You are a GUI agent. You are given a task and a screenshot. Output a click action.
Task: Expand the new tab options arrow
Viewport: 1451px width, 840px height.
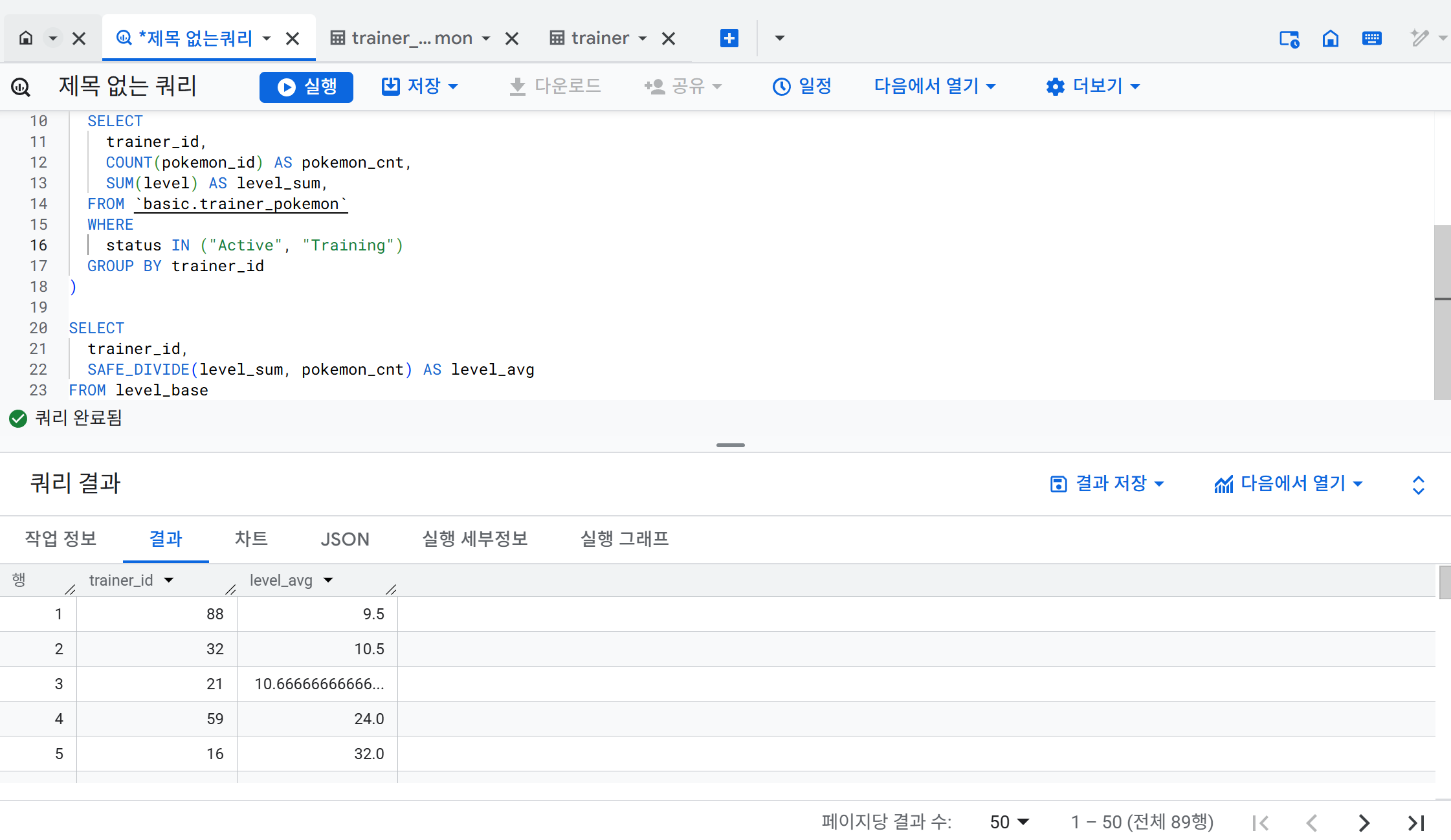780,38
